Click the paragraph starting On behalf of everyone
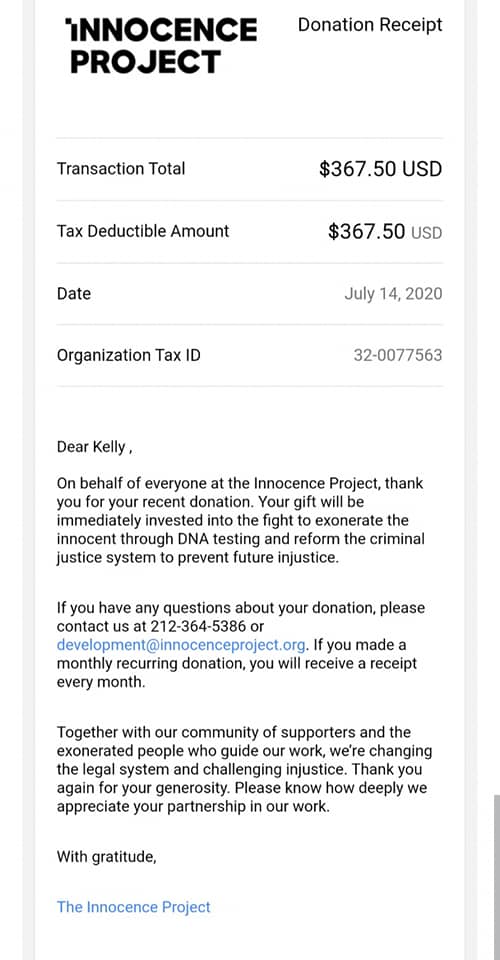This screenshot has width=500, height=960. (x=241, y=520)
